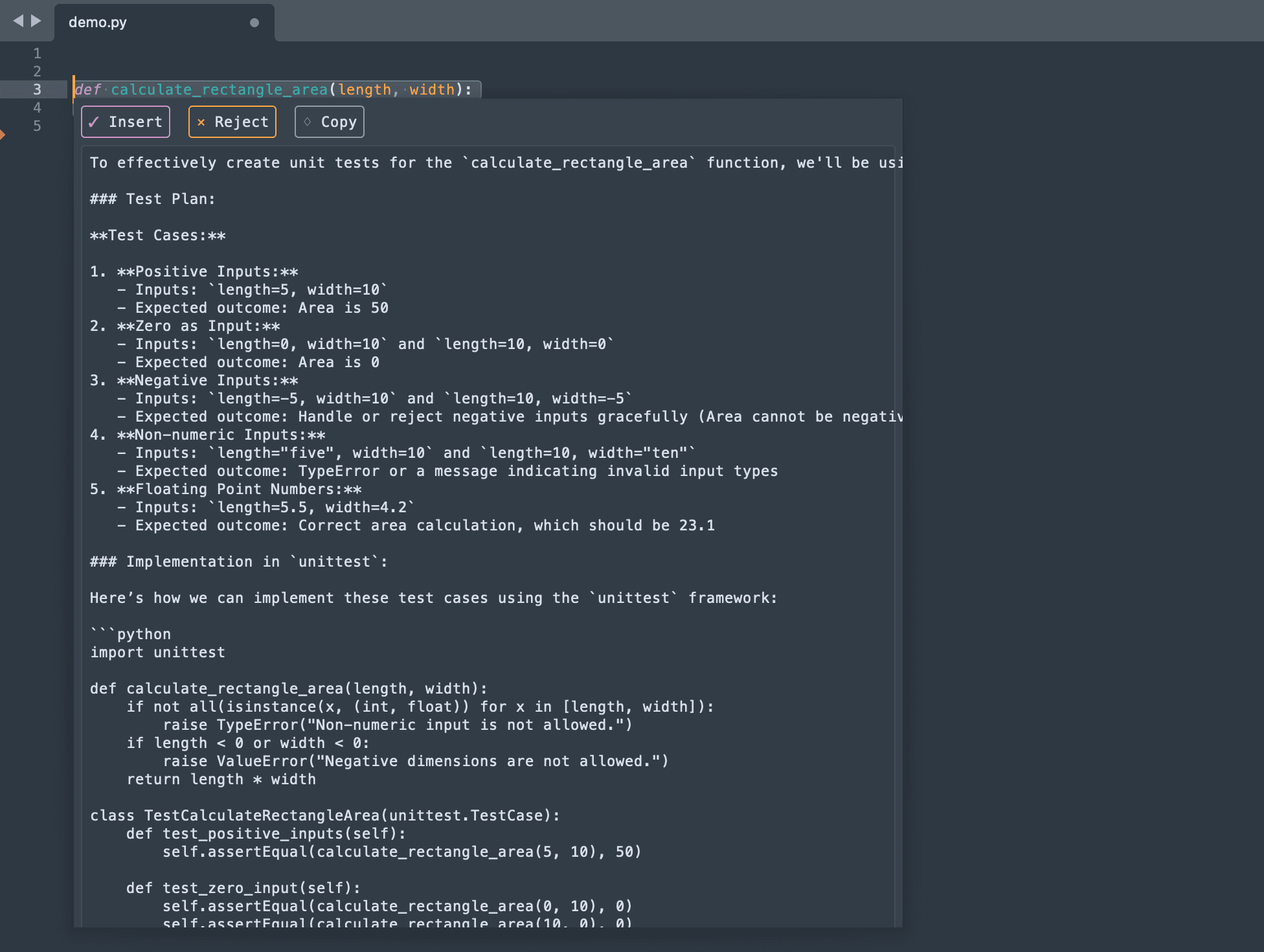Click '4. **Non-numeric Inputs:**' line
Screen dimensions: 1264x952
208,435
